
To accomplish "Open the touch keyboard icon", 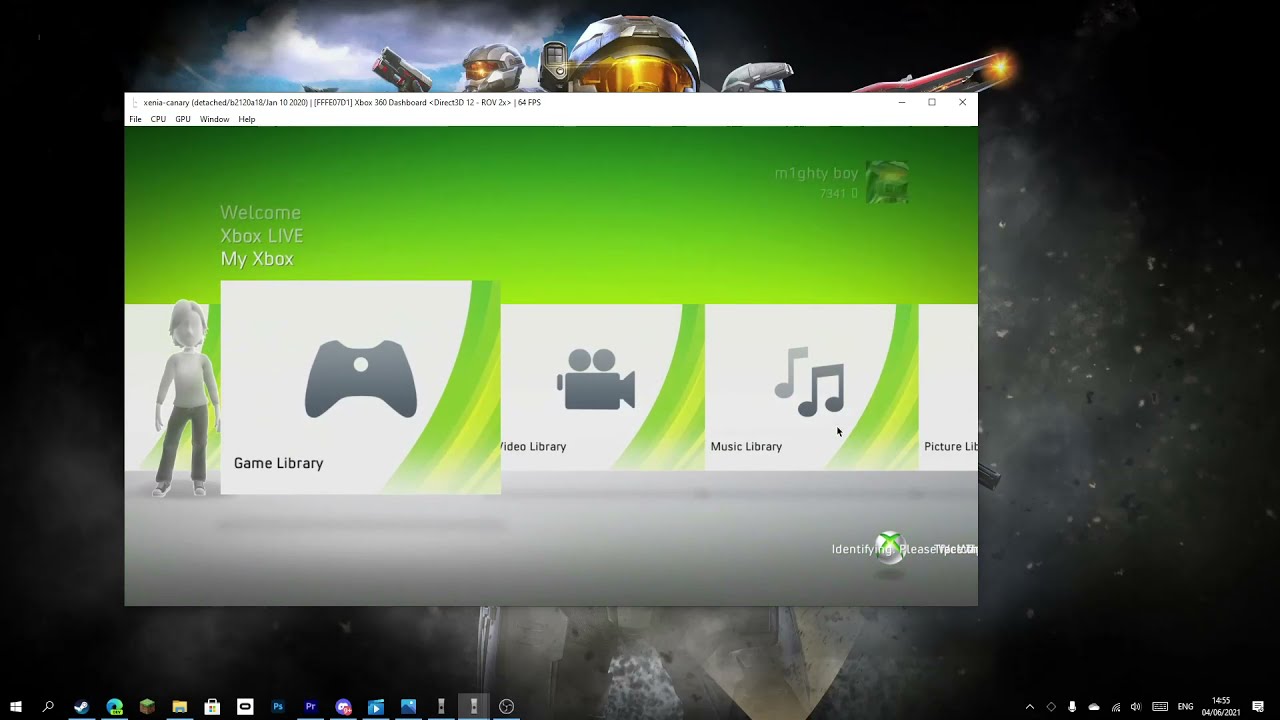I will [x=1160, y=707].
